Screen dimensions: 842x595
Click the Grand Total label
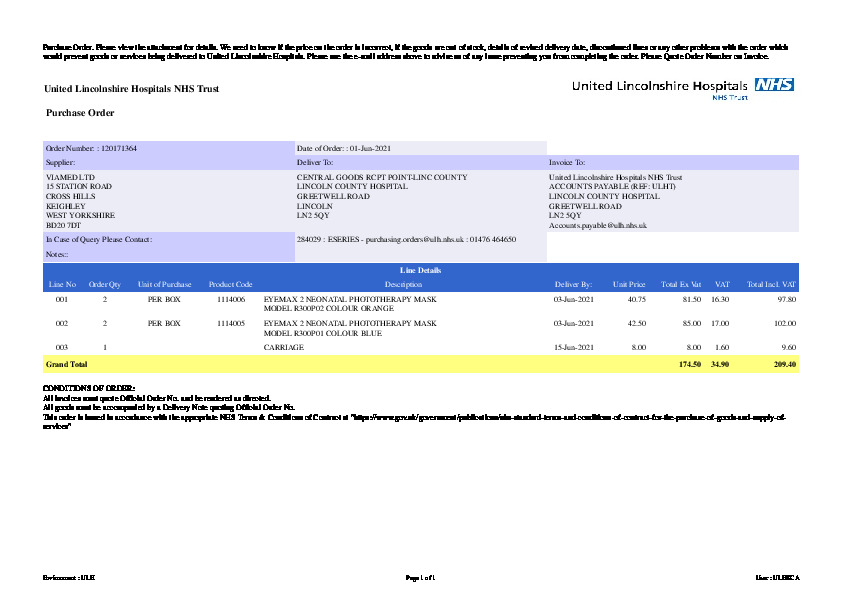[x=67, y=364]
